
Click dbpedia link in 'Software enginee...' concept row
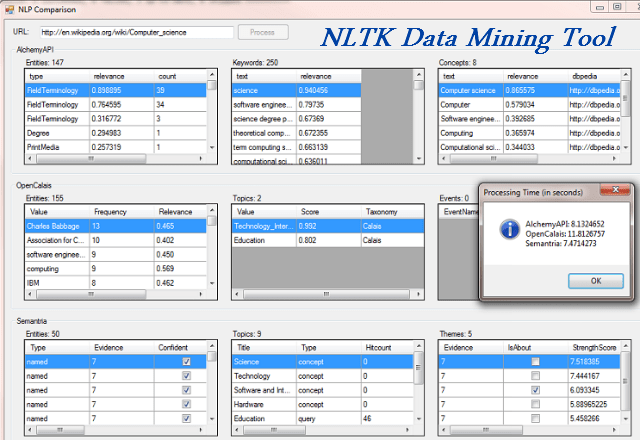pyautogui.click(x=594, y=119)
